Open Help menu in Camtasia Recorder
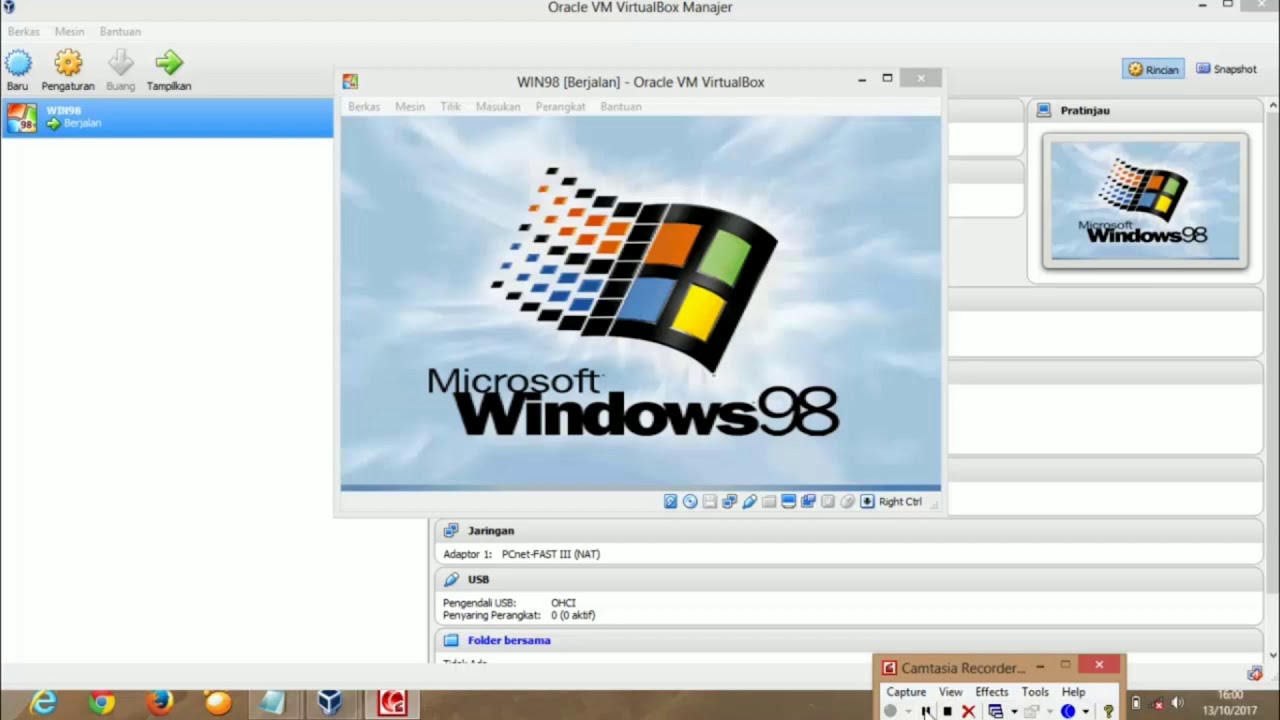Viewport: 1280px width, 720px height. coord(1073,692)
